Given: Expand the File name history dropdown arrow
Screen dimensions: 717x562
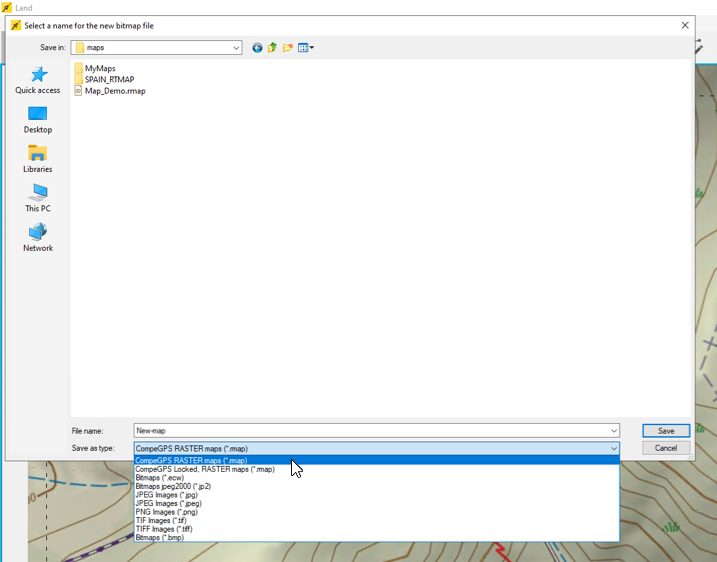Looking at the screenshot, I should pos(614,431).
